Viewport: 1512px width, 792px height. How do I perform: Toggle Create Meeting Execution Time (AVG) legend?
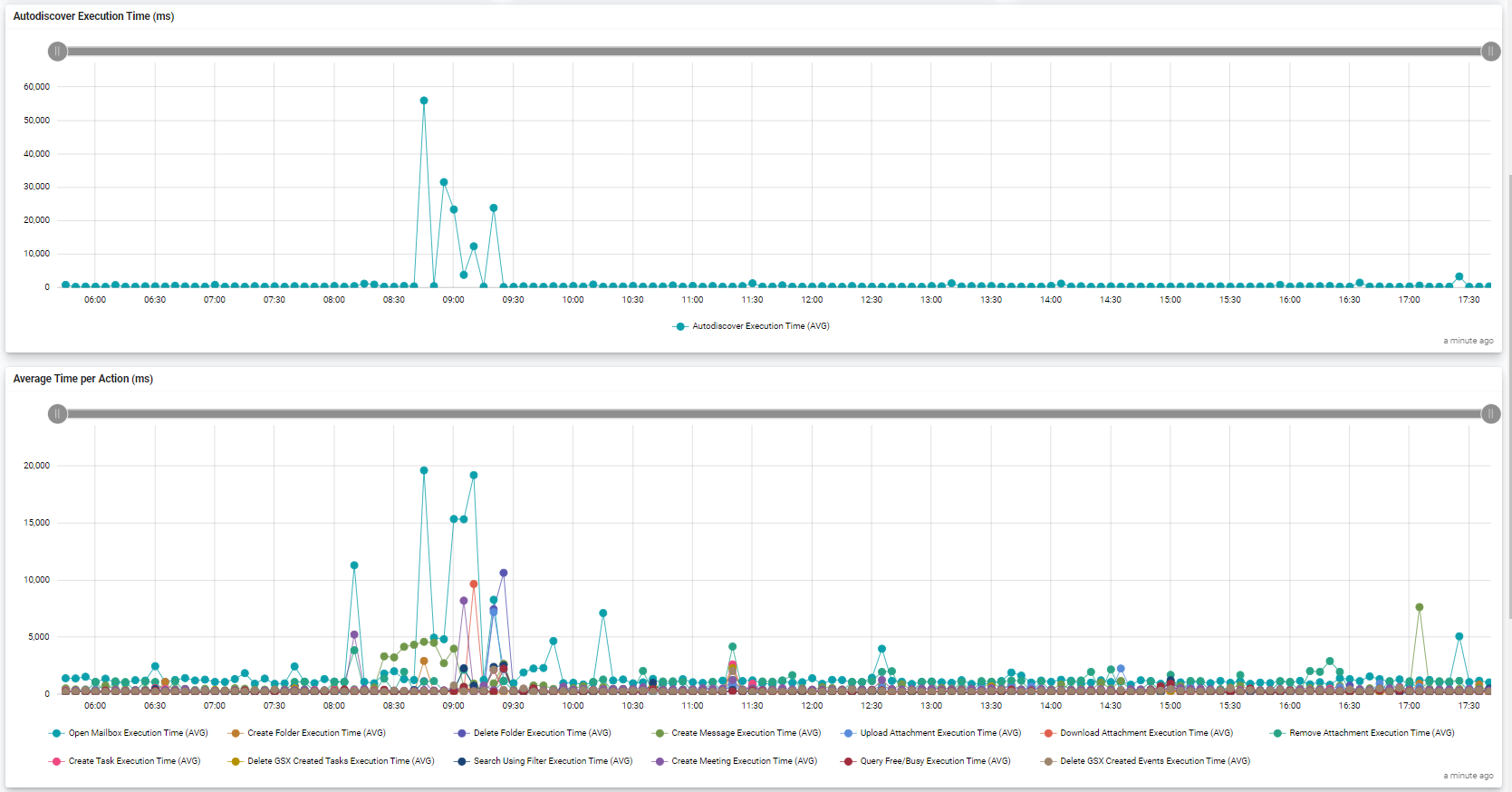pyautogui.click(x=734, y=761)
